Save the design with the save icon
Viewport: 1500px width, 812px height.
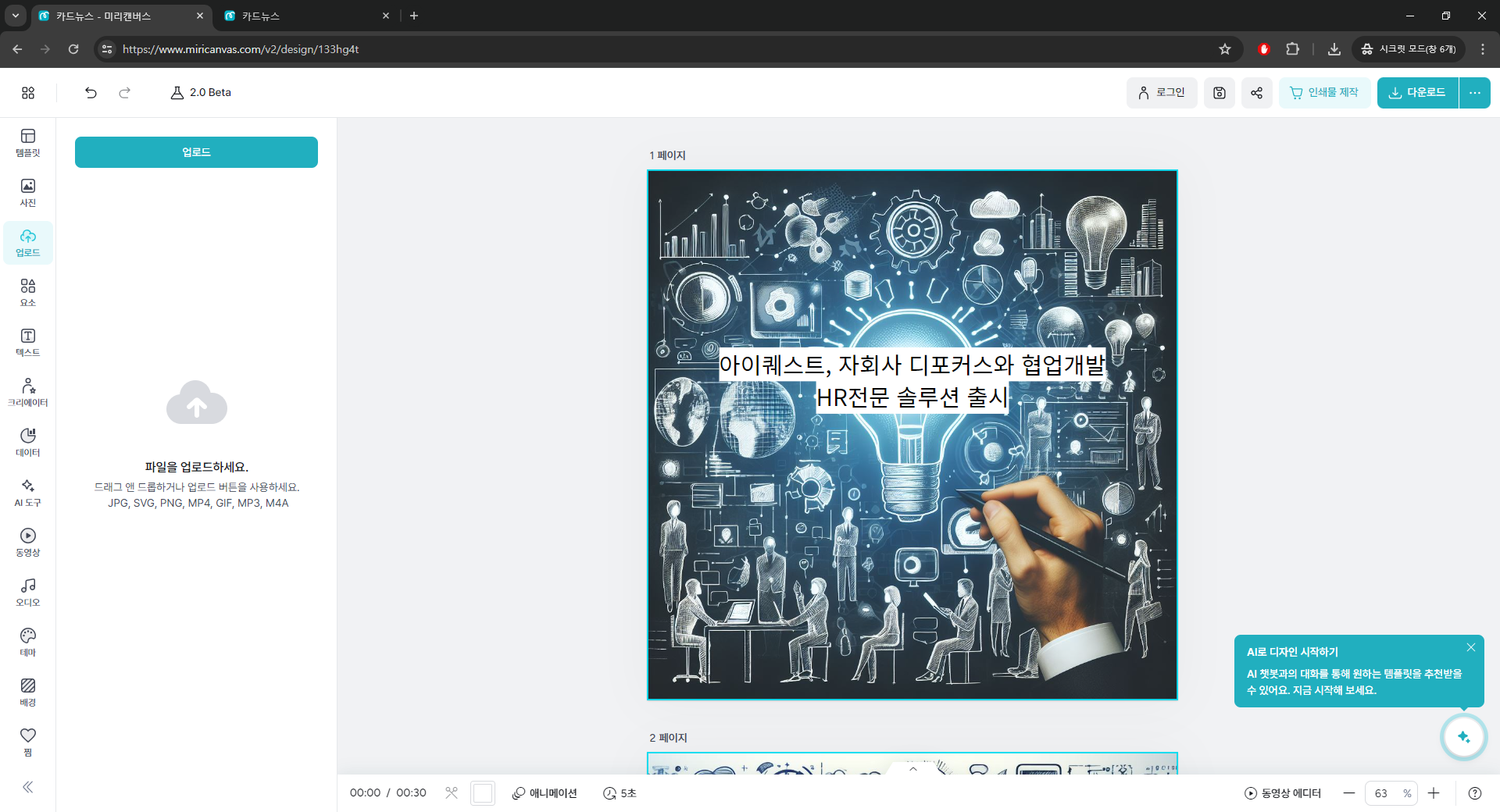pyautogui.click(x=1220, y=93)
